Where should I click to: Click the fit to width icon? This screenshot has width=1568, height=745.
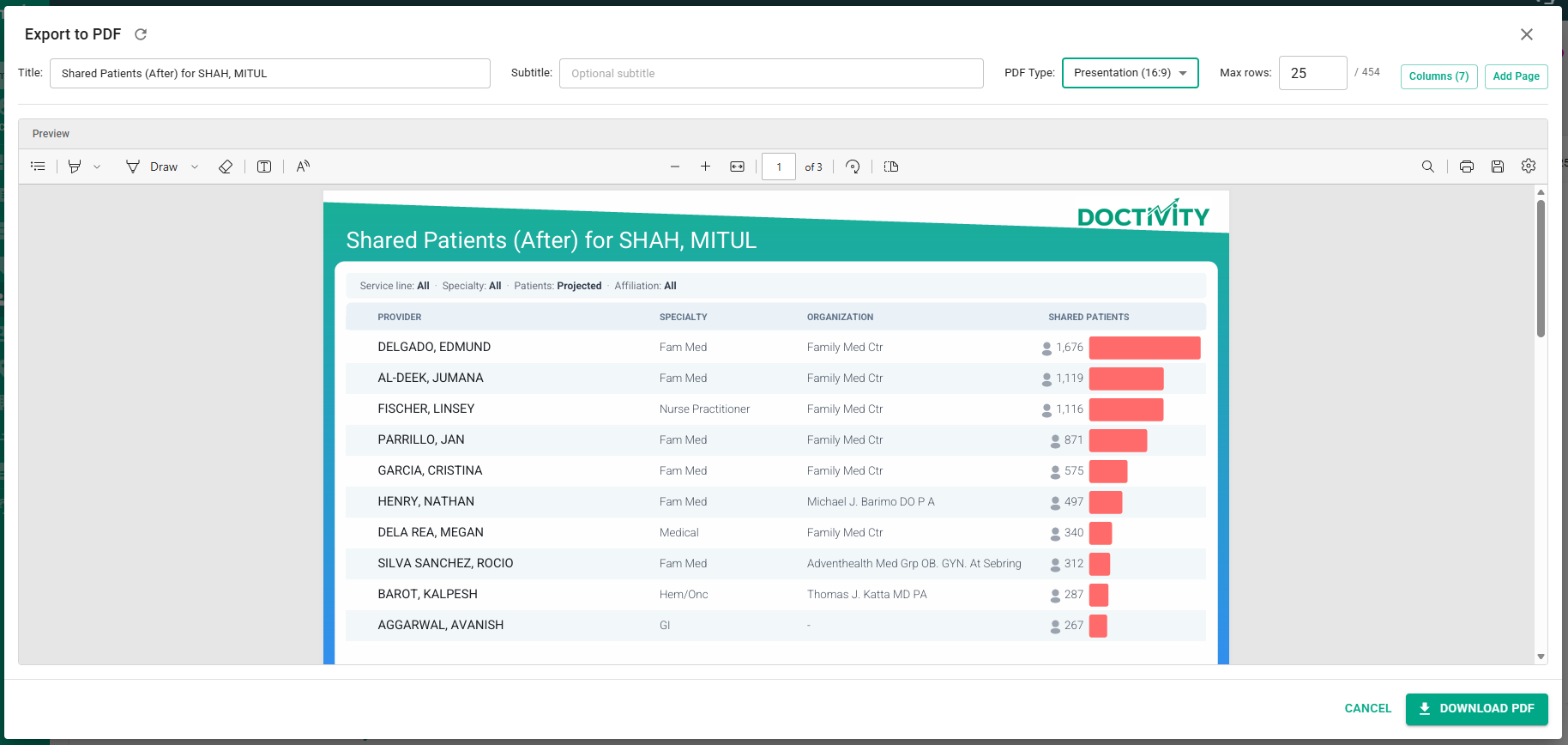[737, 167]
